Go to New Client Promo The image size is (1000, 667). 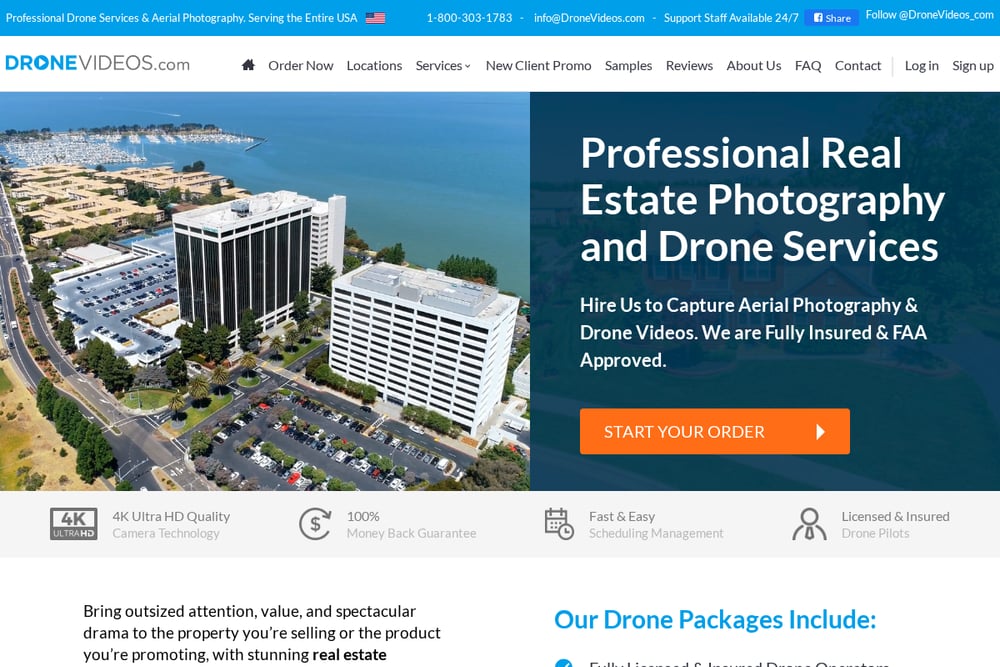tap(538, 66)
